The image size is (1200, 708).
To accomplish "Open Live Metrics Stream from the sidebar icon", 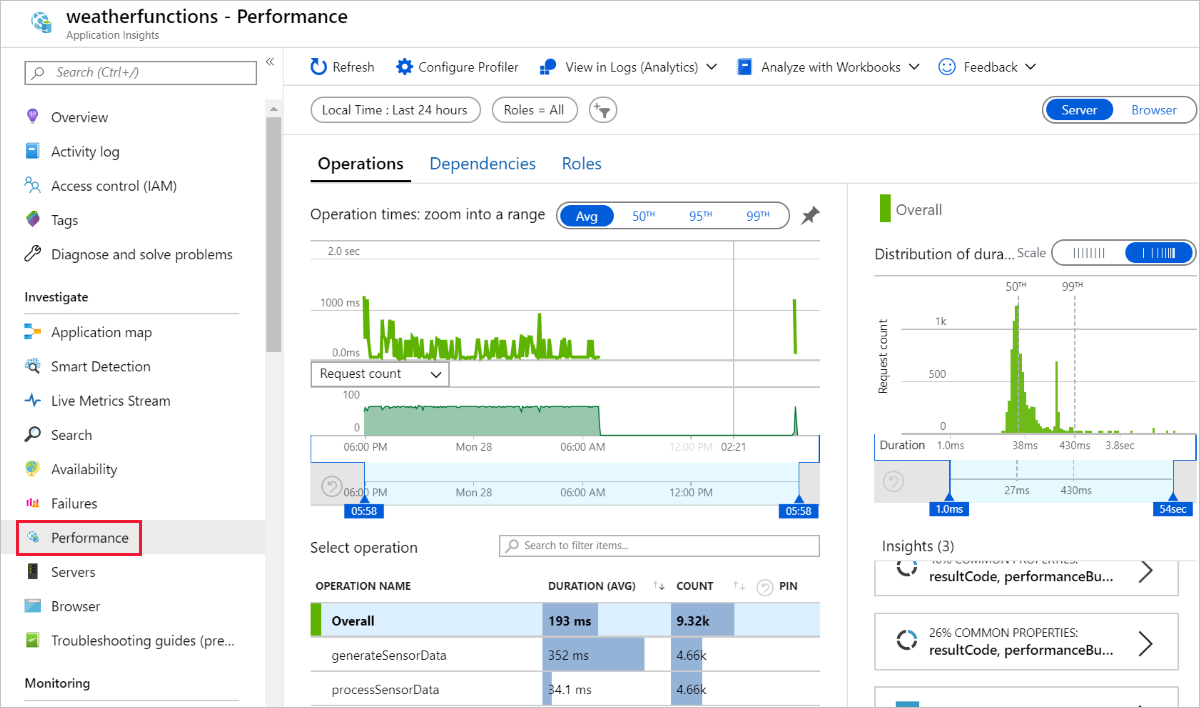I will point(32,400).
